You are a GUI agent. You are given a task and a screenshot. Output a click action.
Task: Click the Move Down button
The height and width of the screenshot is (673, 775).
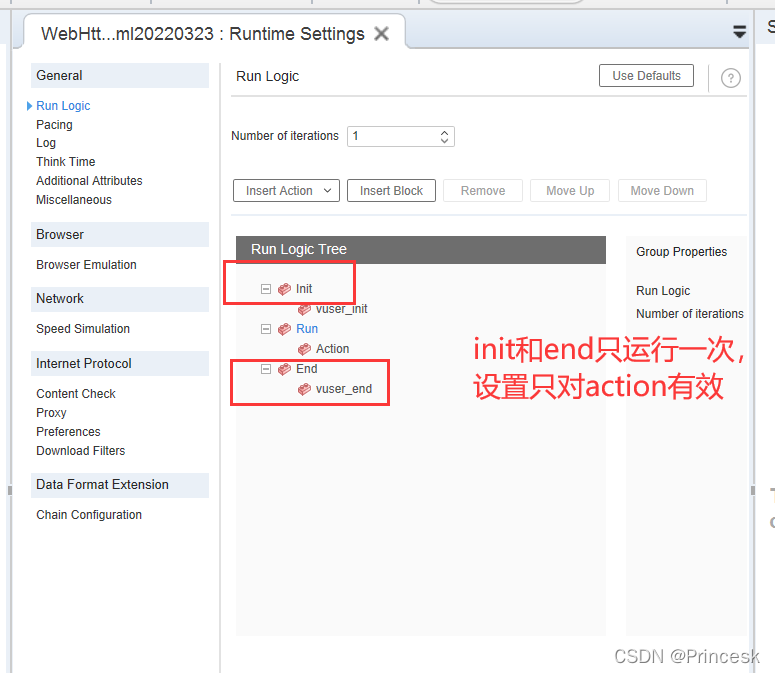point(662,191)
